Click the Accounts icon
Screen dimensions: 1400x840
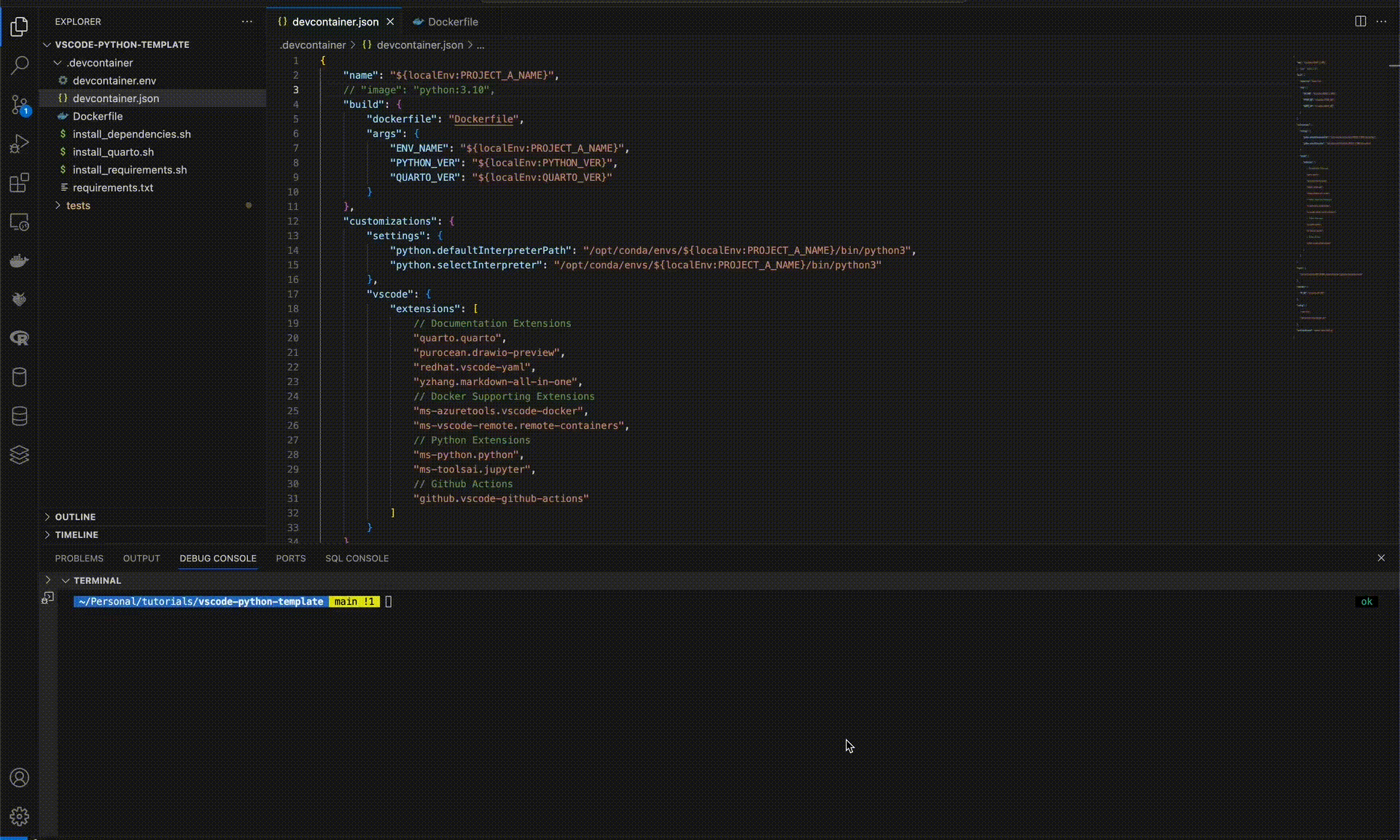click(x=20, y=777)
